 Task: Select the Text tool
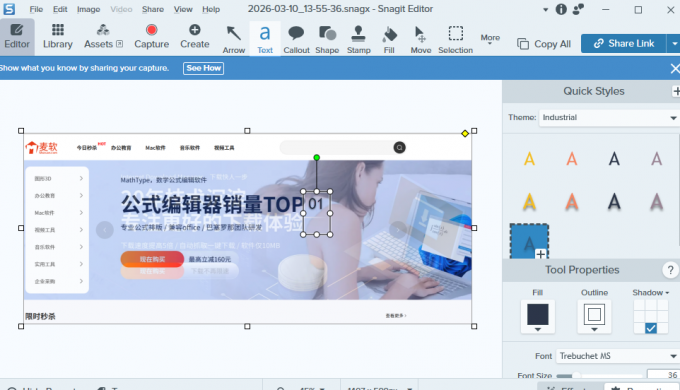tap(265, 39)
